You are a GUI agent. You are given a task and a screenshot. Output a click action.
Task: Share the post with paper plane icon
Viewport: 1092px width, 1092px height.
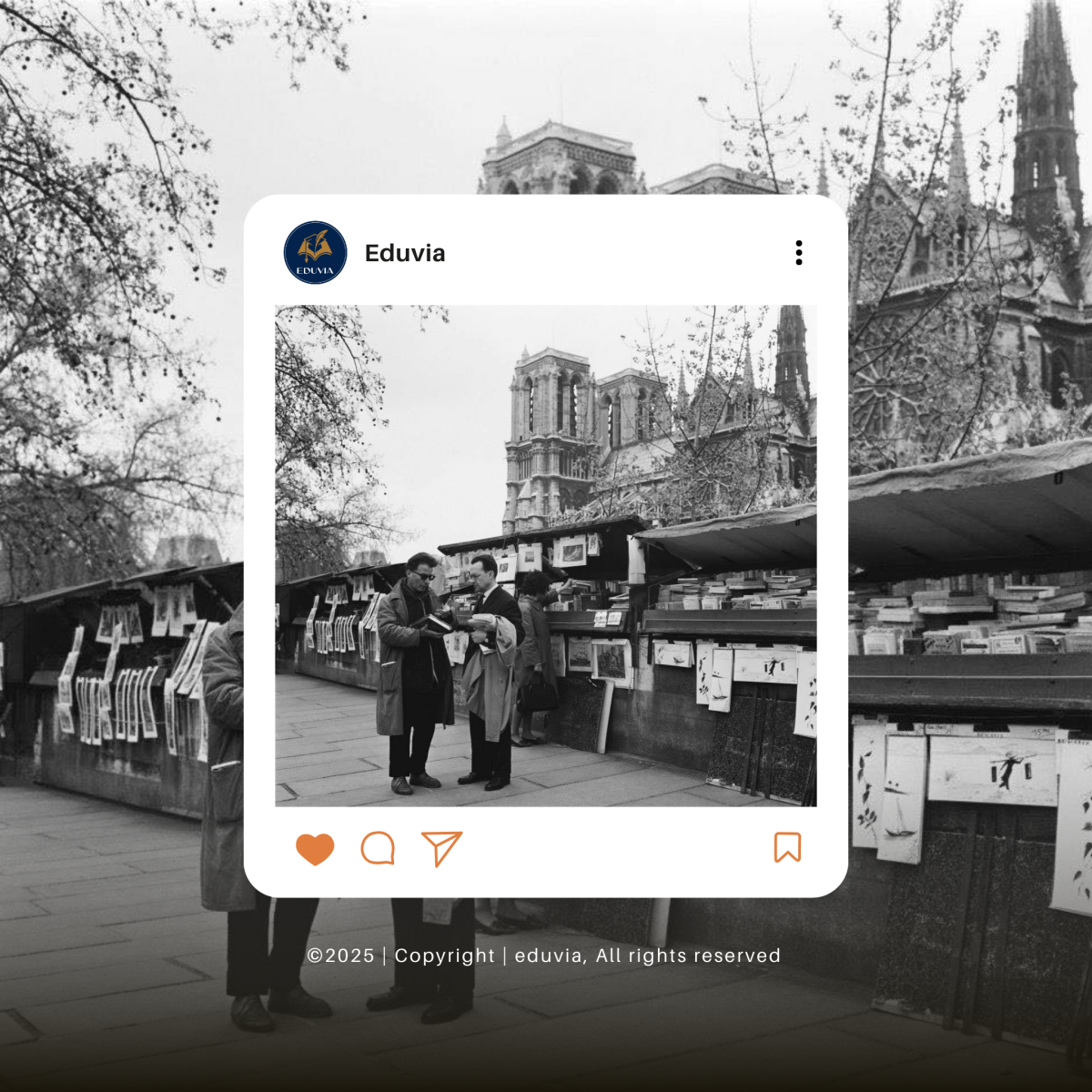tap(442, 848)
